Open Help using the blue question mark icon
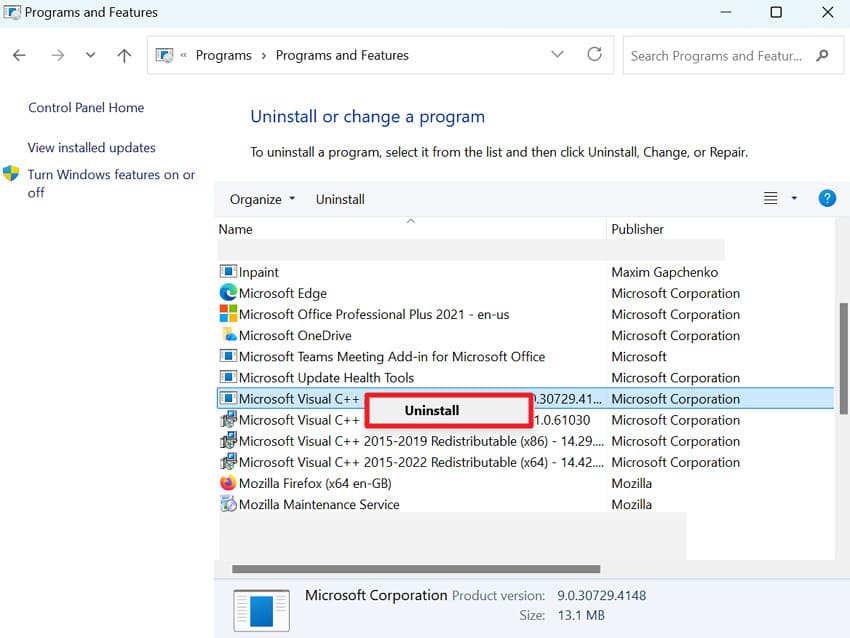Screen dimensions: 850x638 tap(827, 198)
